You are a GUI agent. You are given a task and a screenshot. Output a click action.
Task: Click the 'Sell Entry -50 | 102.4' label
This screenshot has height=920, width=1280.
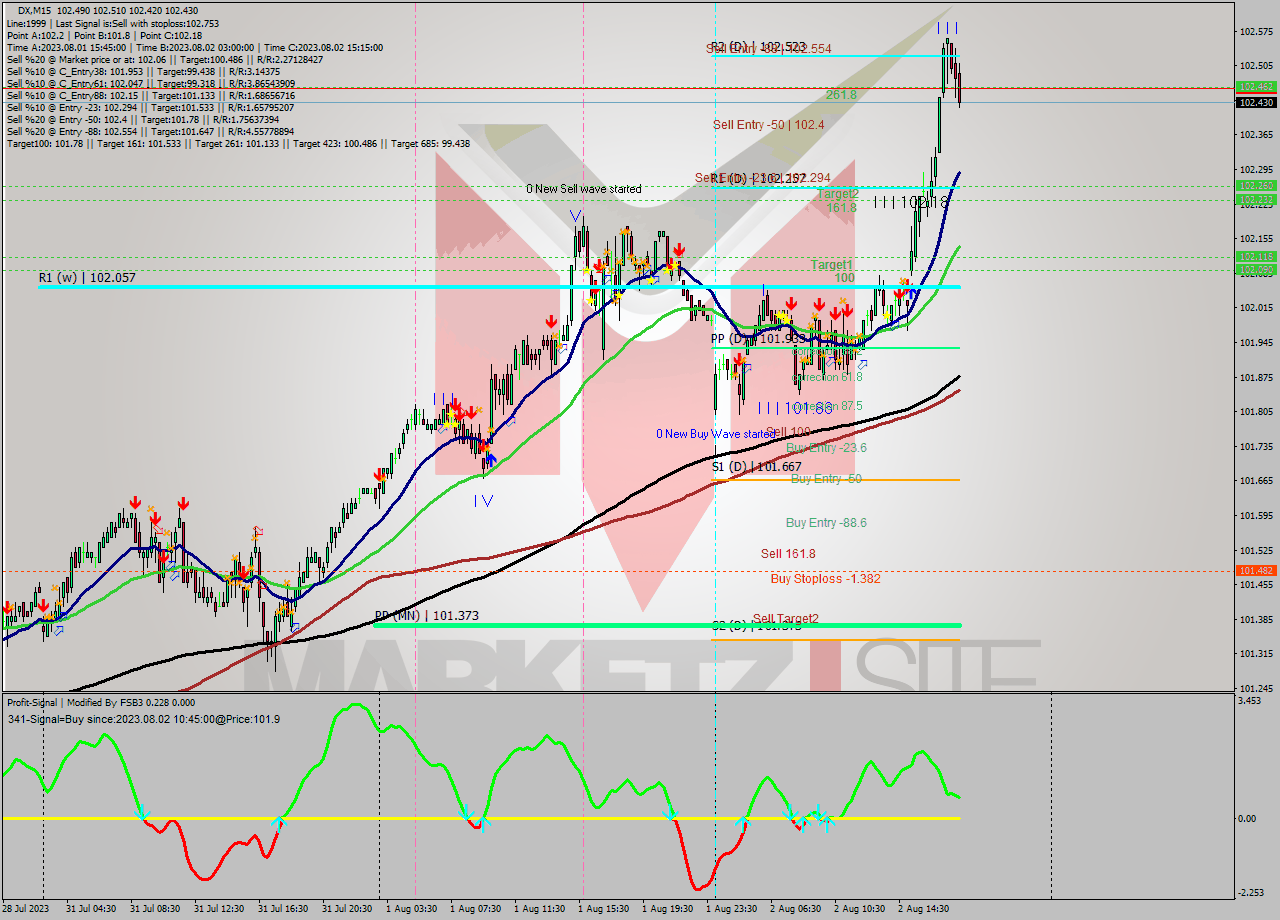tap(769, 125)
